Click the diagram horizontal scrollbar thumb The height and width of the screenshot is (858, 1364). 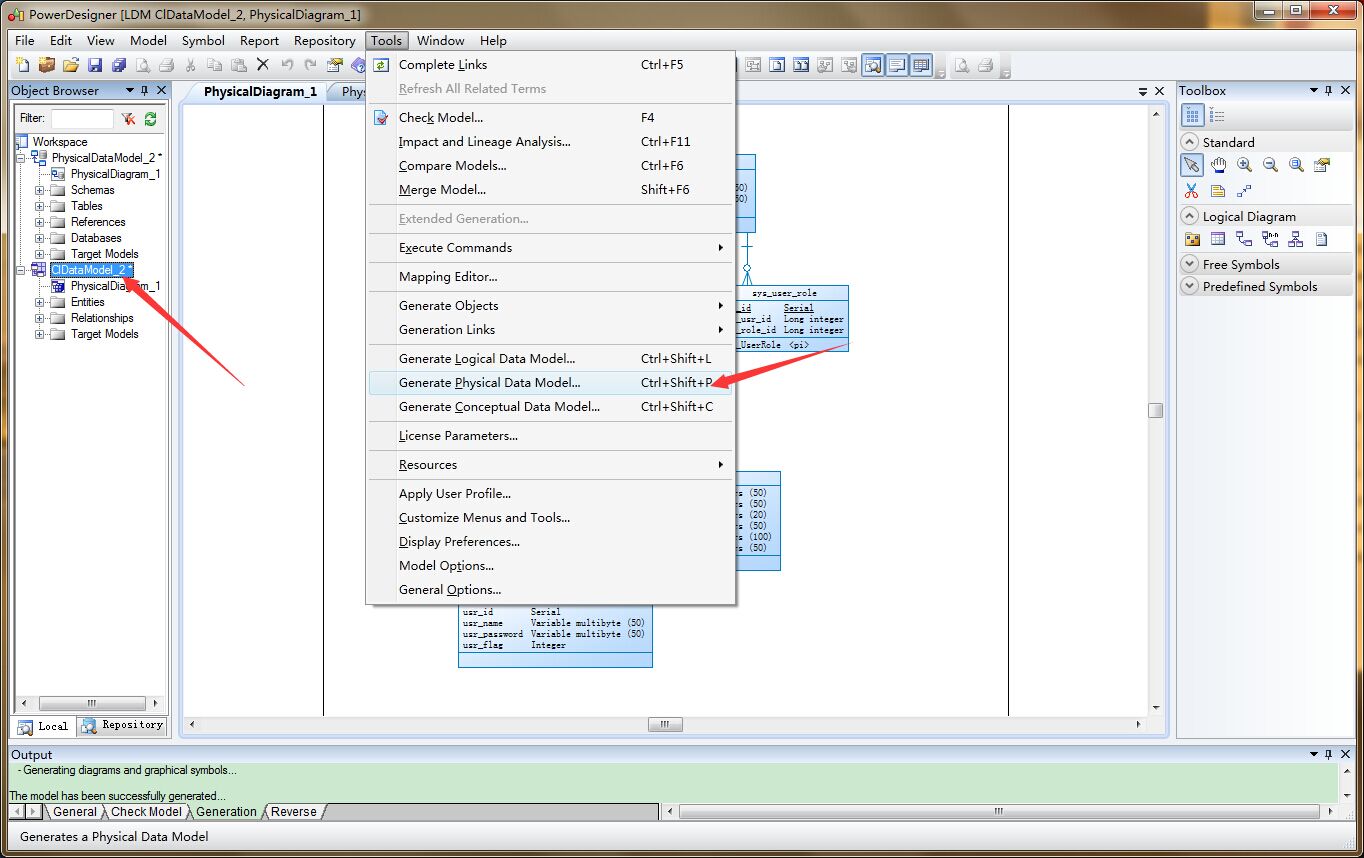point(665,724)
